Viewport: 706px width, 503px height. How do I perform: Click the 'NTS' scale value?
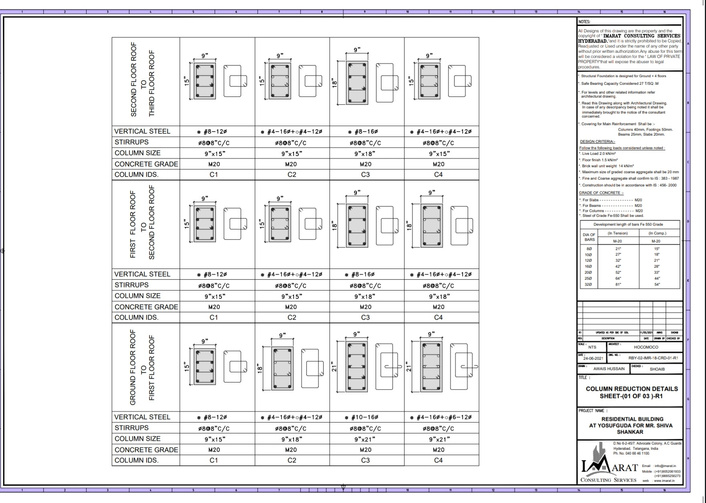592,347
